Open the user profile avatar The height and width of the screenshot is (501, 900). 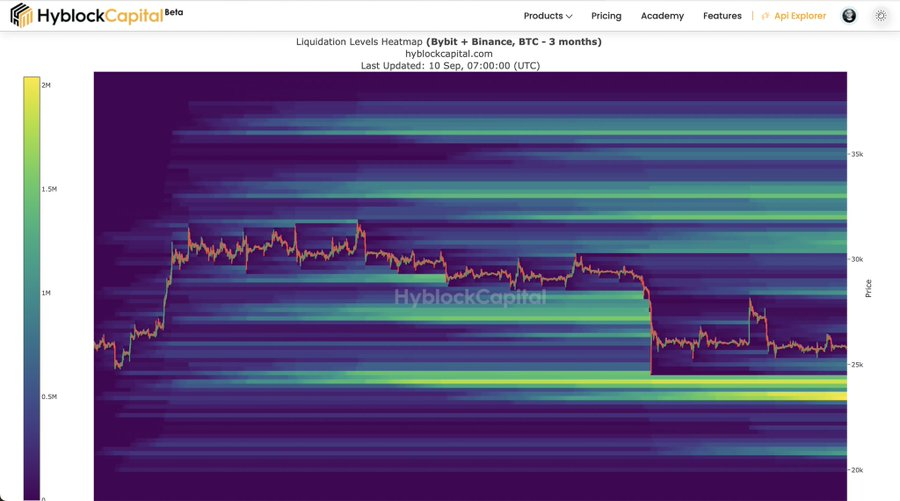[x=849, y=15]
